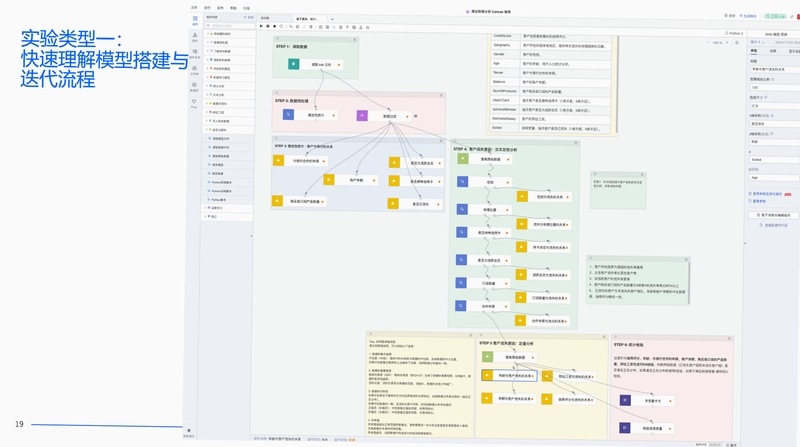Click the green icon of STEP 4 复制原始数据 node
The image size is (800, 447).
click(462, 159)
